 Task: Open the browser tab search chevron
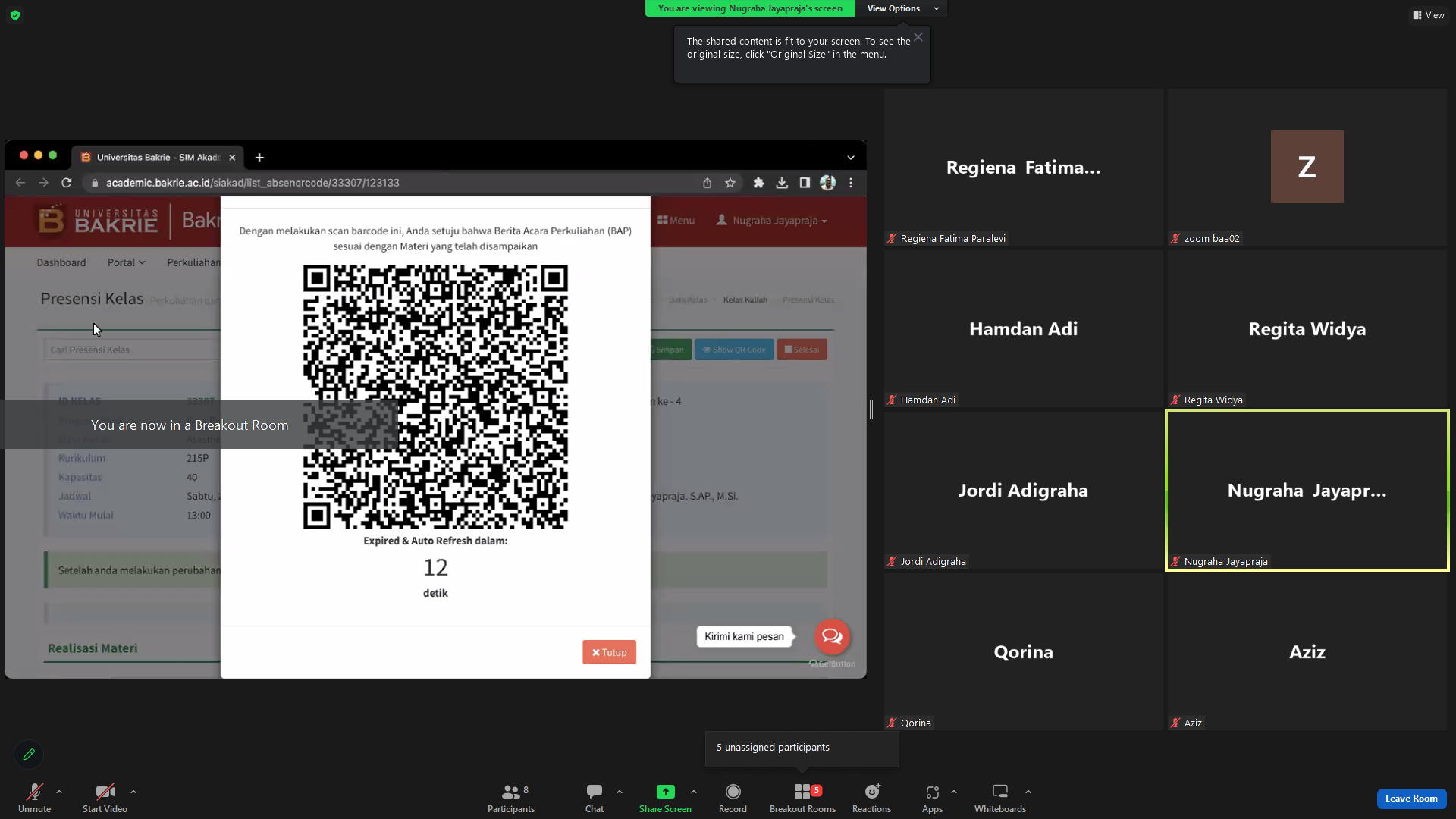click(851, 158)
